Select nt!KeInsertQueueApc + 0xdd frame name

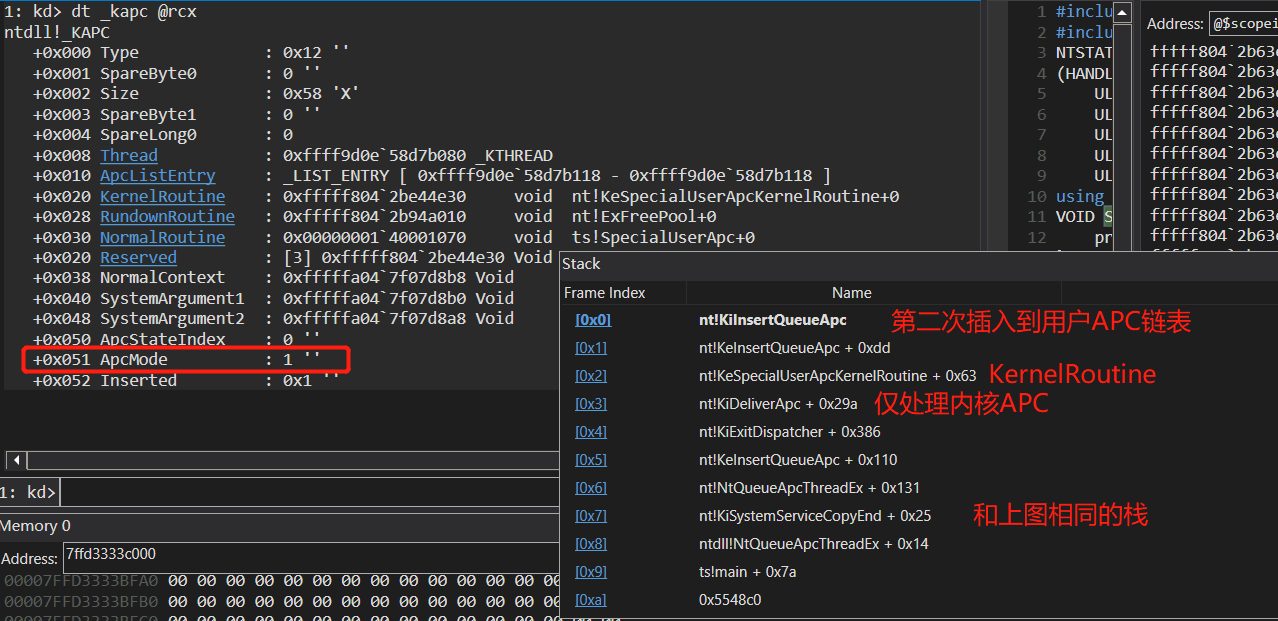794,348
